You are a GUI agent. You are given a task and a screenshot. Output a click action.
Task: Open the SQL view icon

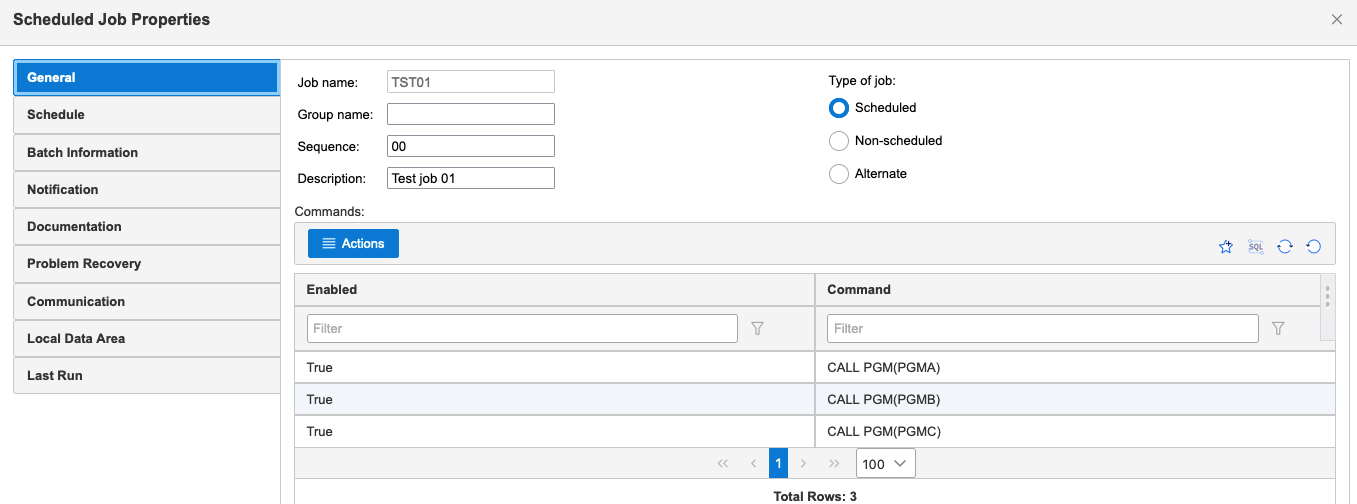point(1256,246)
